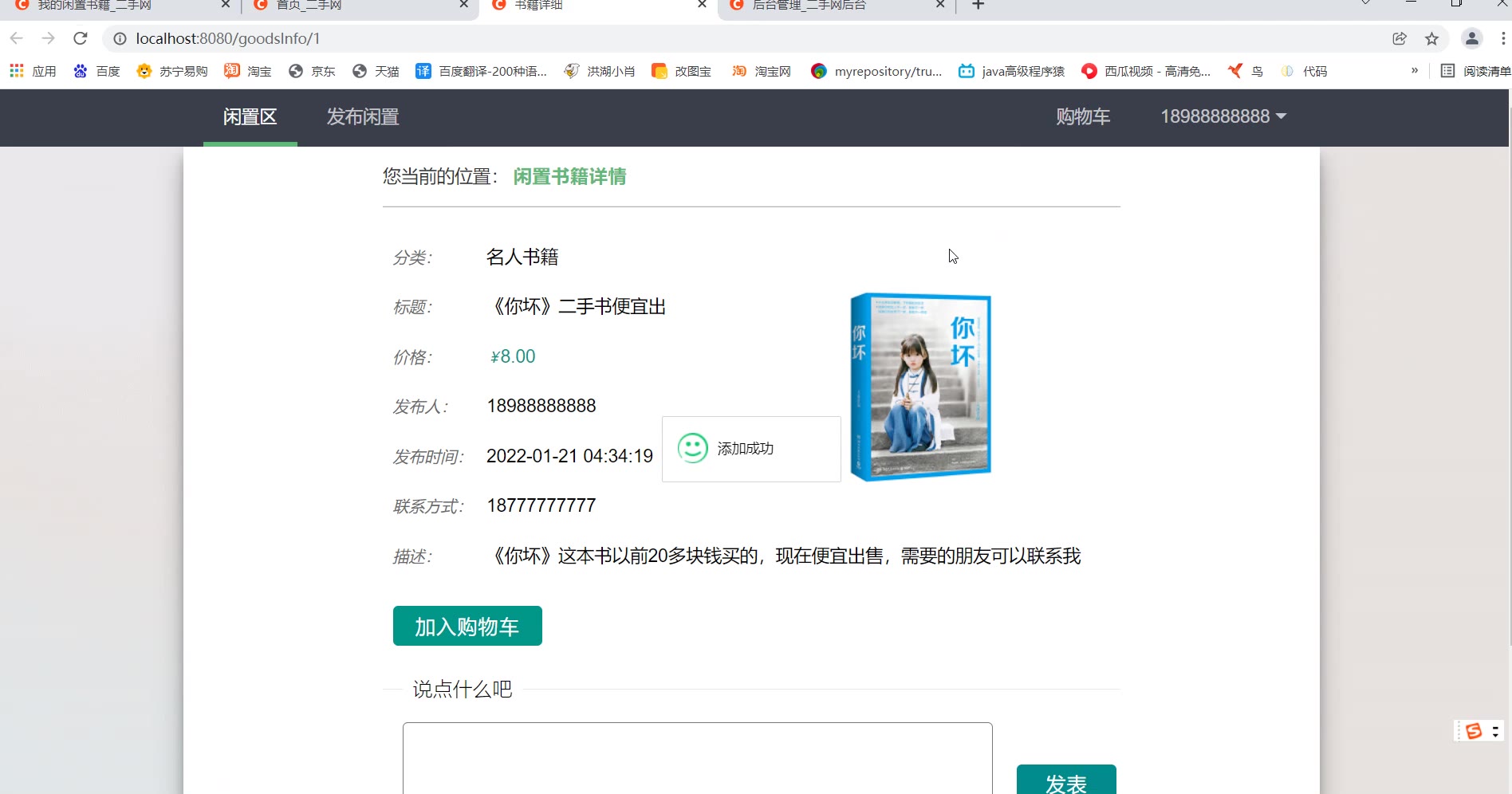Open the 洪湖小肖 bookmark
Screen dimensions: 1512x794
coord(600,71)
